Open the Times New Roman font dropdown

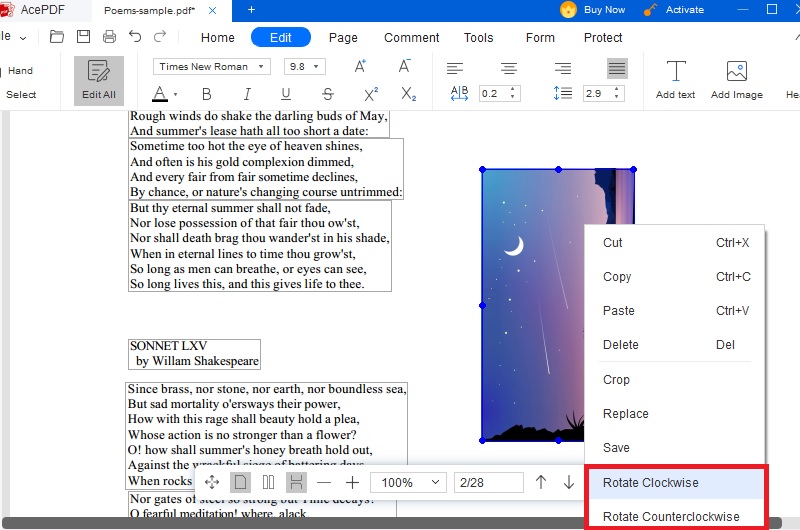[211, 67]
